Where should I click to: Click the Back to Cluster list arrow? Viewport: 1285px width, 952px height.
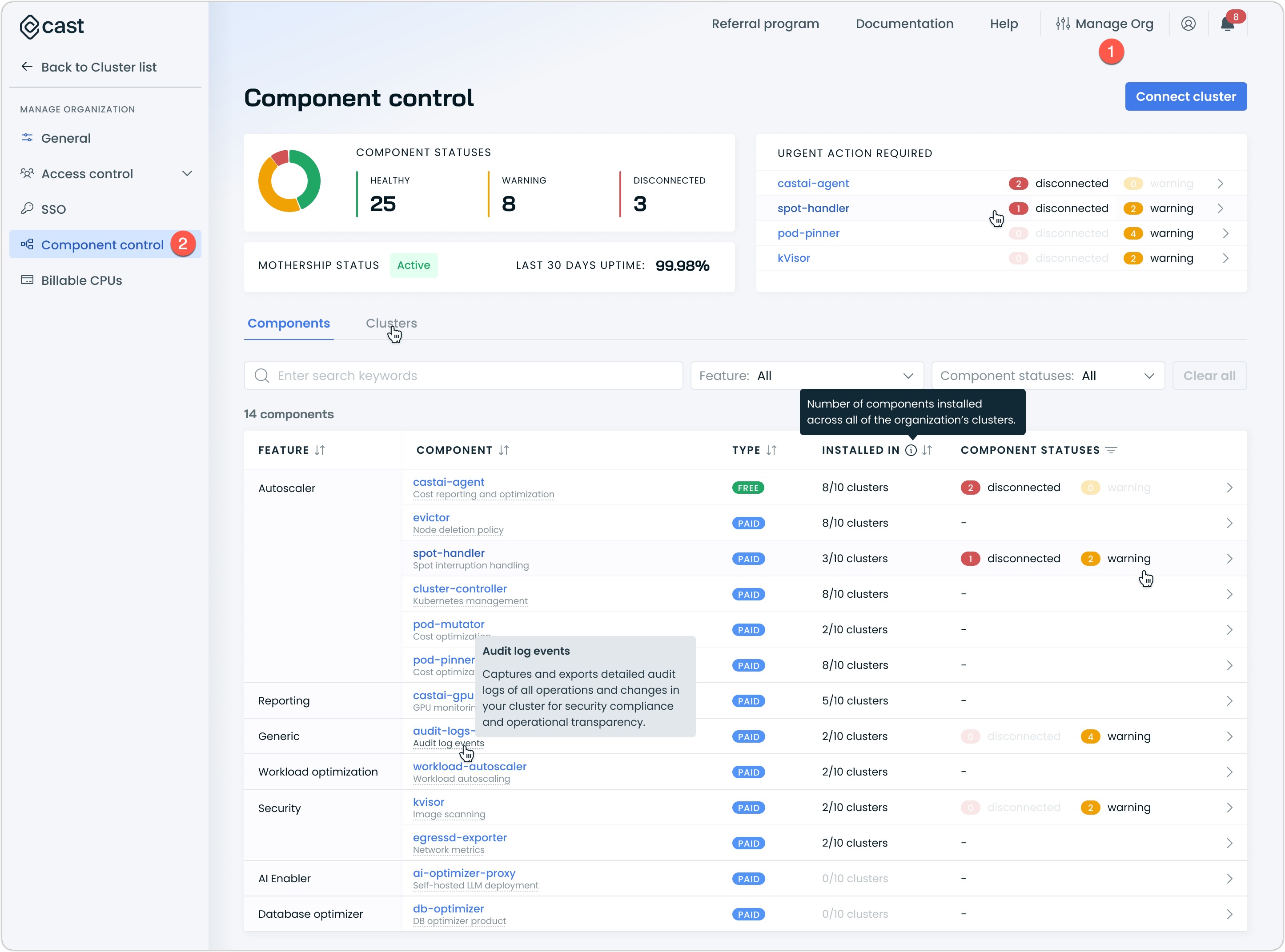pos(27,67)
